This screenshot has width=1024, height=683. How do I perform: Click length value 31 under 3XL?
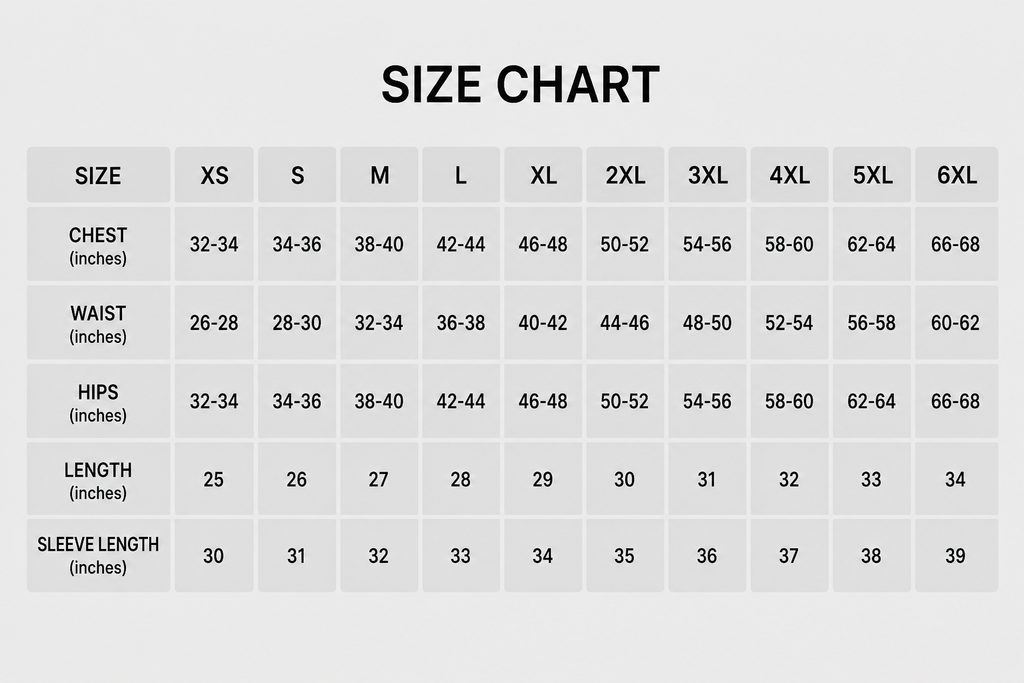click(x=707, y=479)
